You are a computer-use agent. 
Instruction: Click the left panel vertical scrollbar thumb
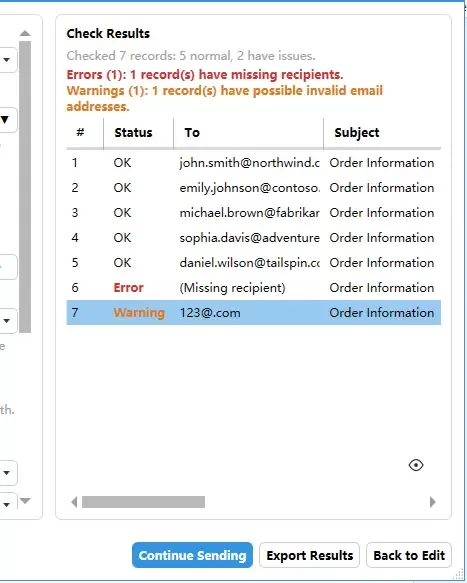25,187
